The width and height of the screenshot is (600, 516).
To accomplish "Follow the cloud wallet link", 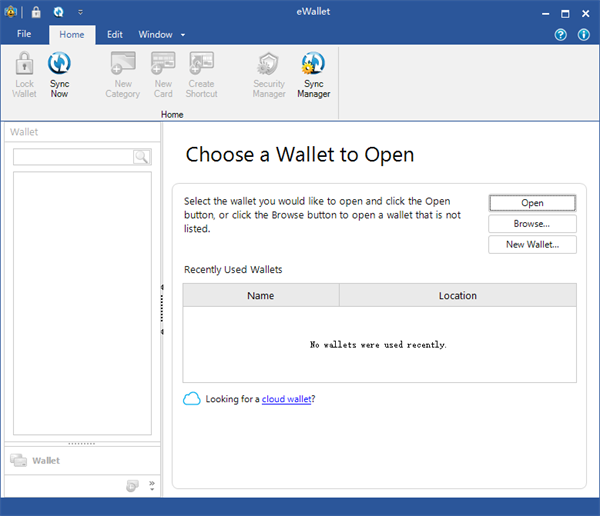I will tap(286, 399).
